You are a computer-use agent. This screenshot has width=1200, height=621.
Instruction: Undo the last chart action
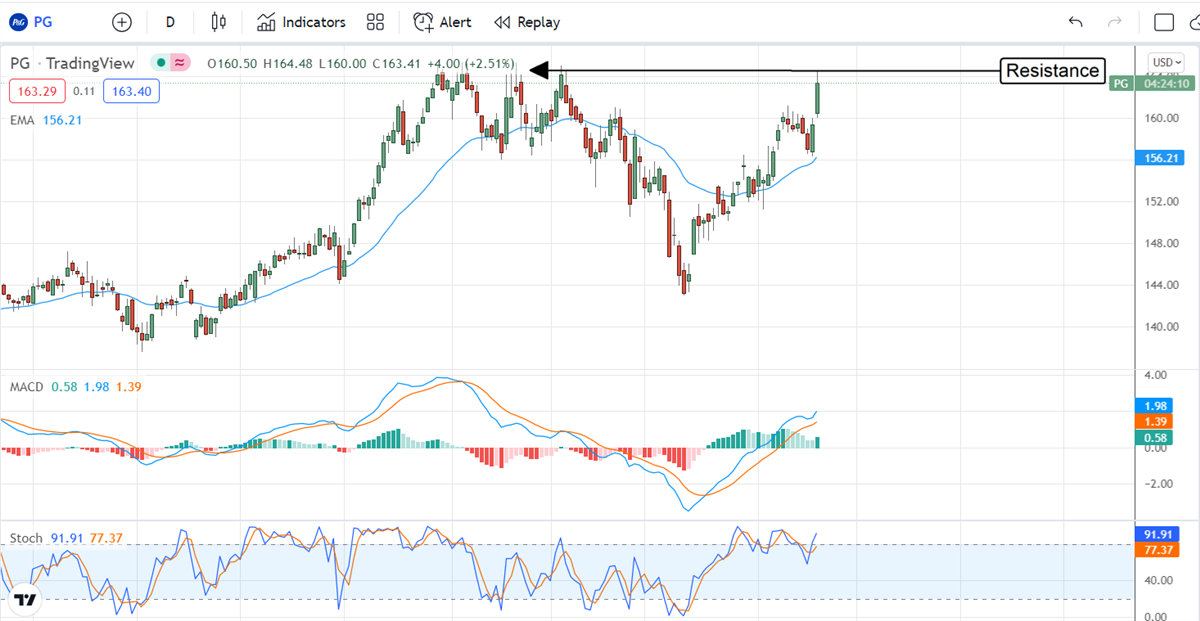(1076, 22)
